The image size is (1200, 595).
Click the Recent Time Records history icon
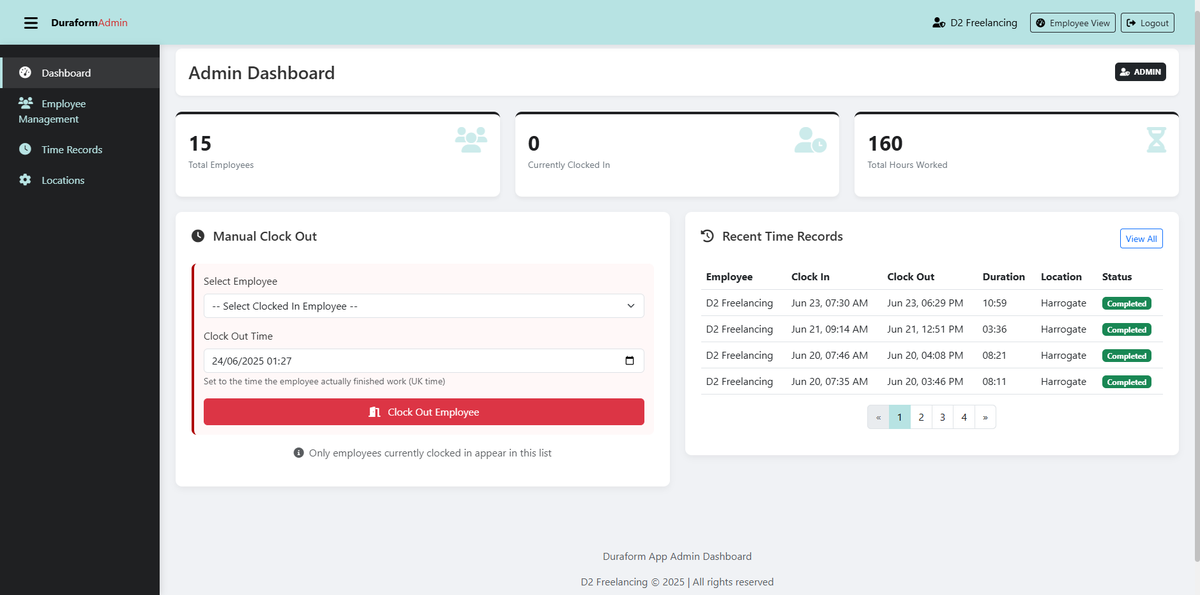(x=707, y=237)
